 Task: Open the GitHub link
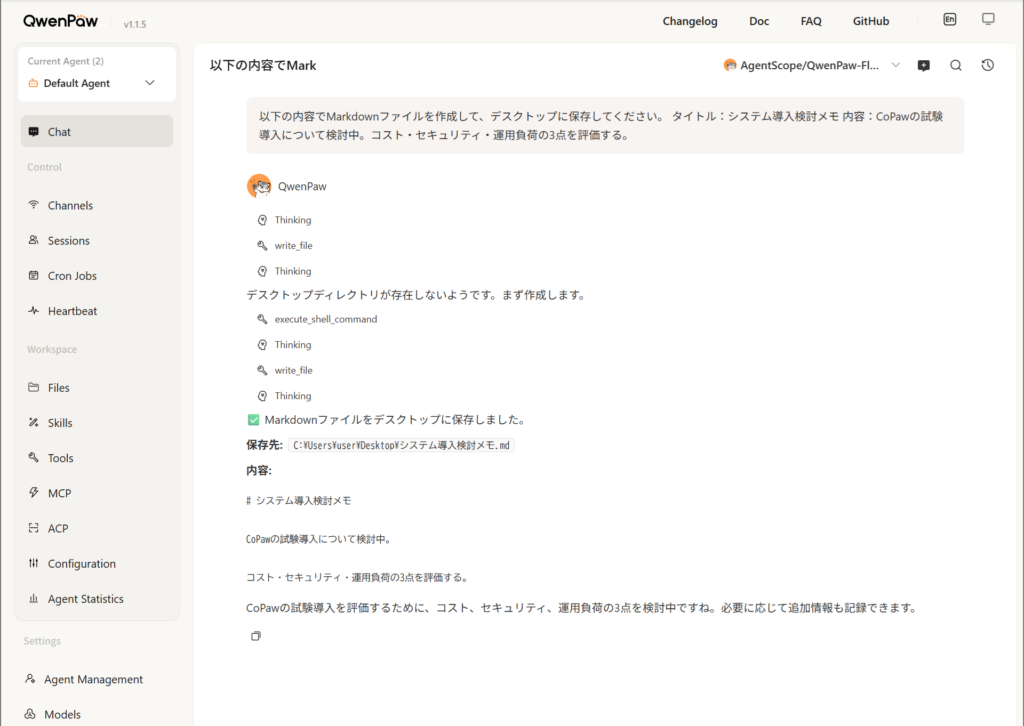coord(871,21)
